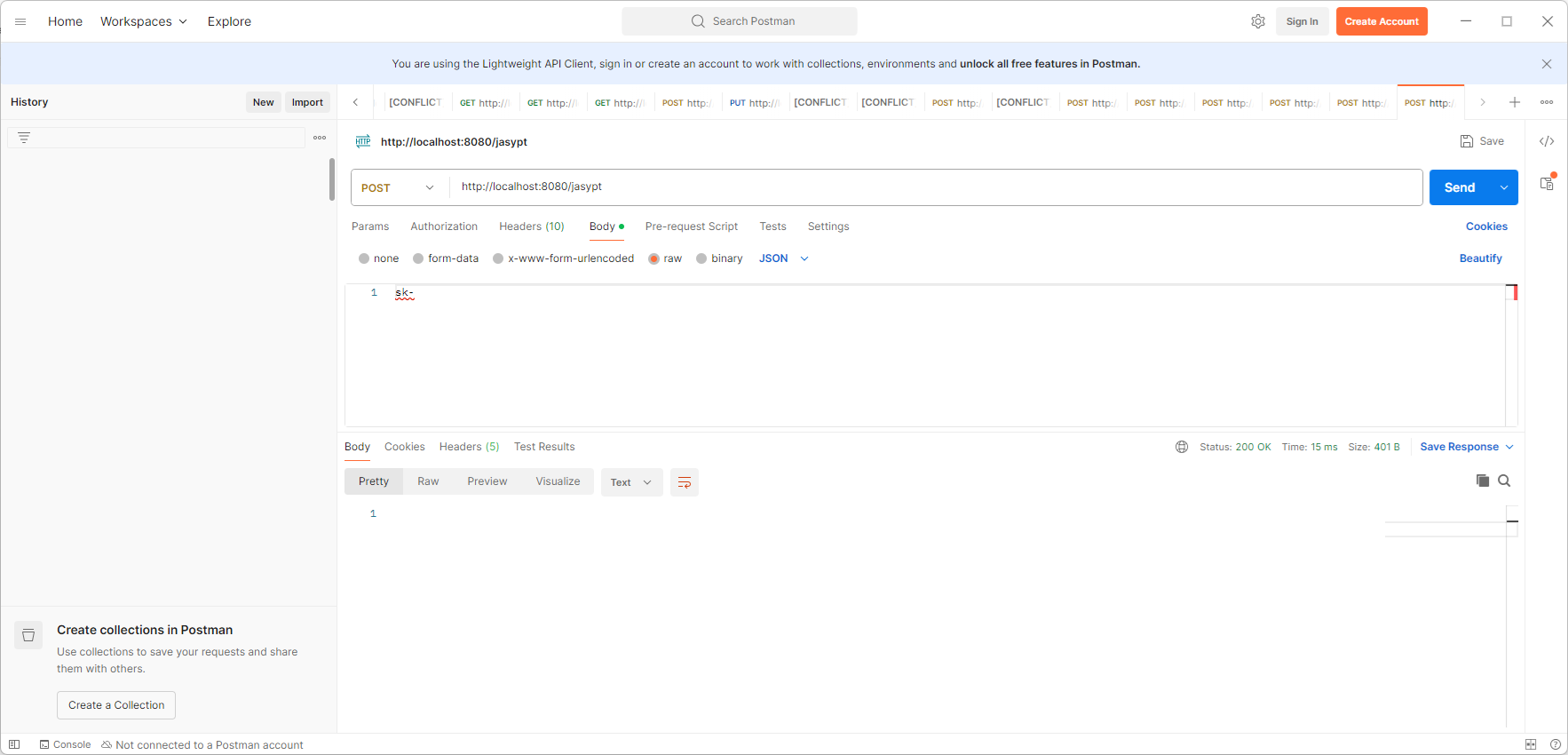Viewport: 1568px width, 755px height.
Task: Click the history filter icon
Action: point(24,138)
